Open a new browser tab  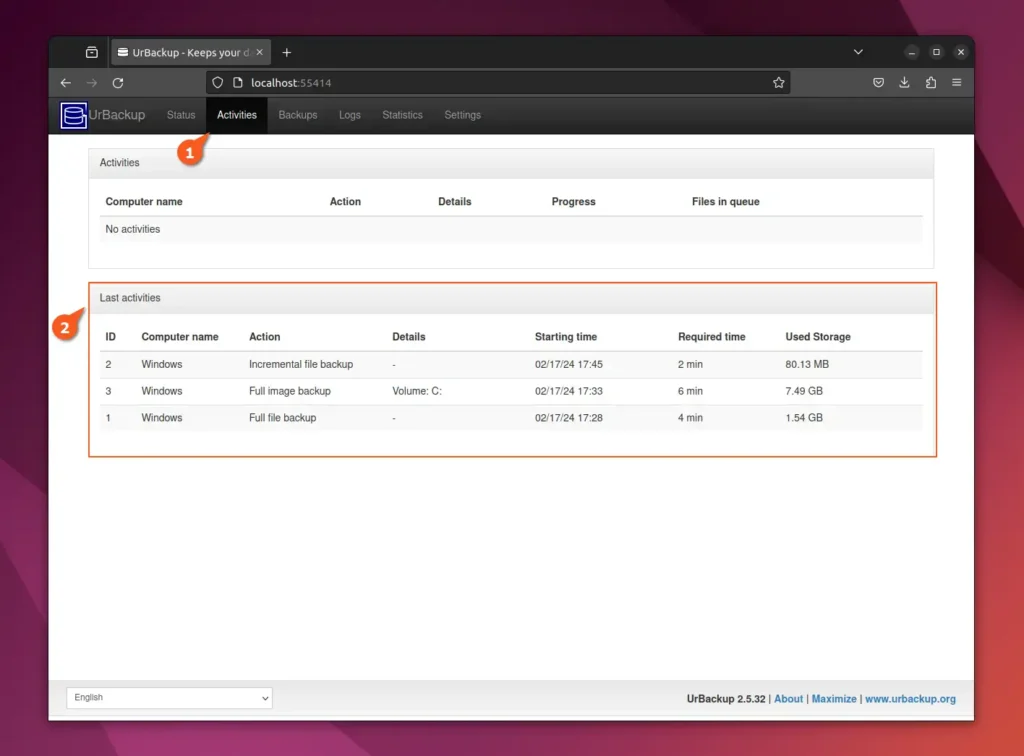tap(287, 52)
